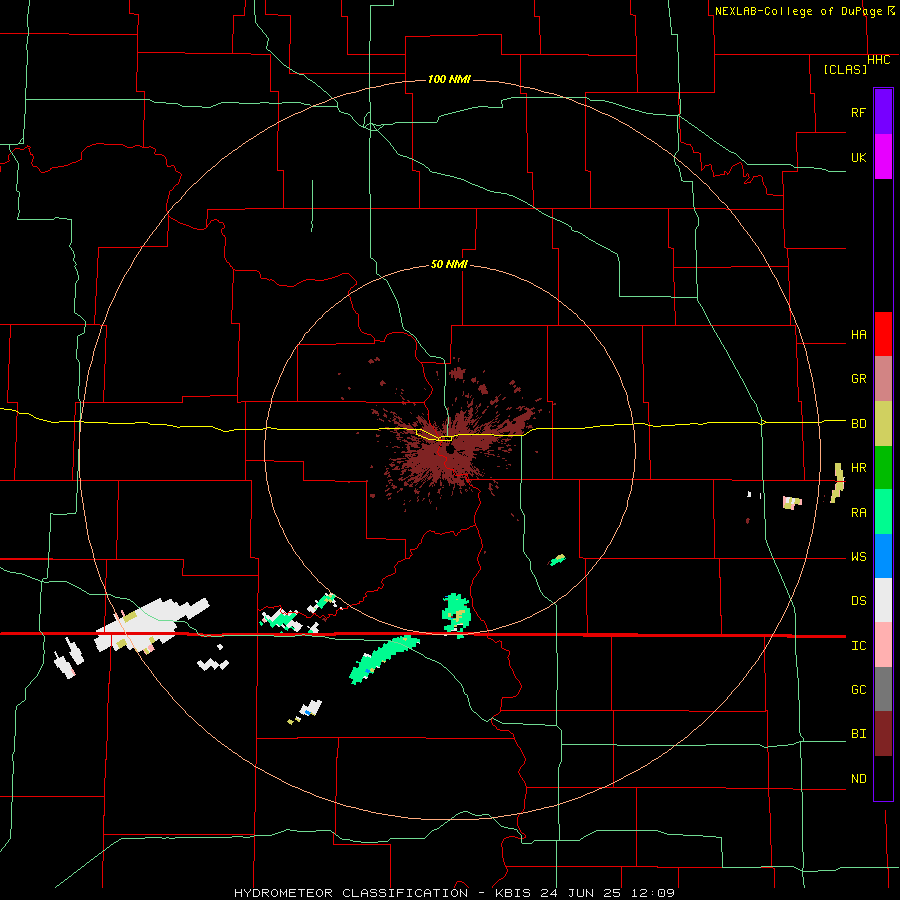
Task: Click the yellow big drops echo near the legend
Action: pos(838,483)
